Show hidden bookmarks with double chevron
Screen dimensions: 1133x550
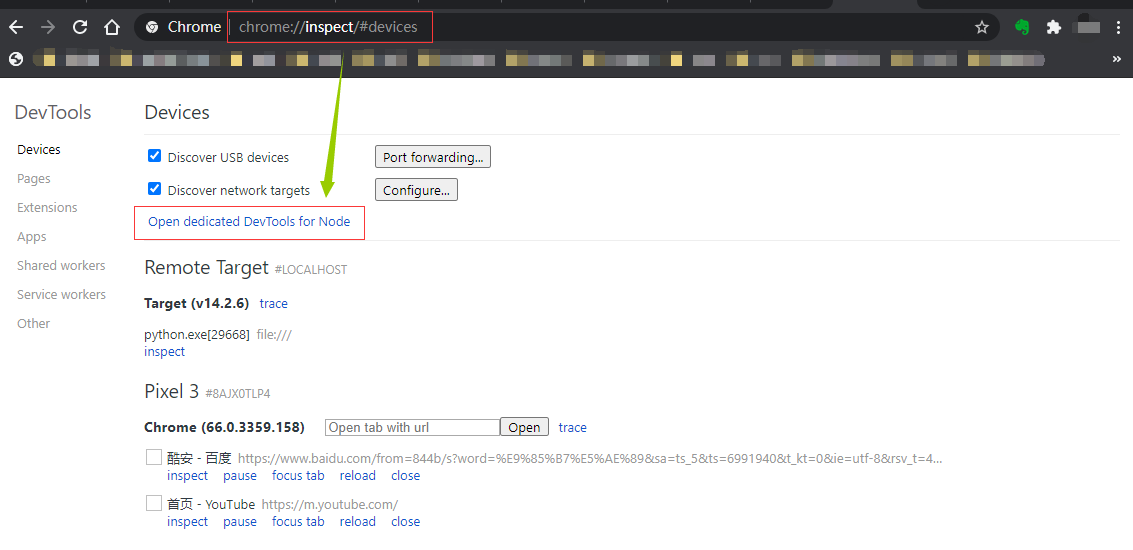point(1116,59)
